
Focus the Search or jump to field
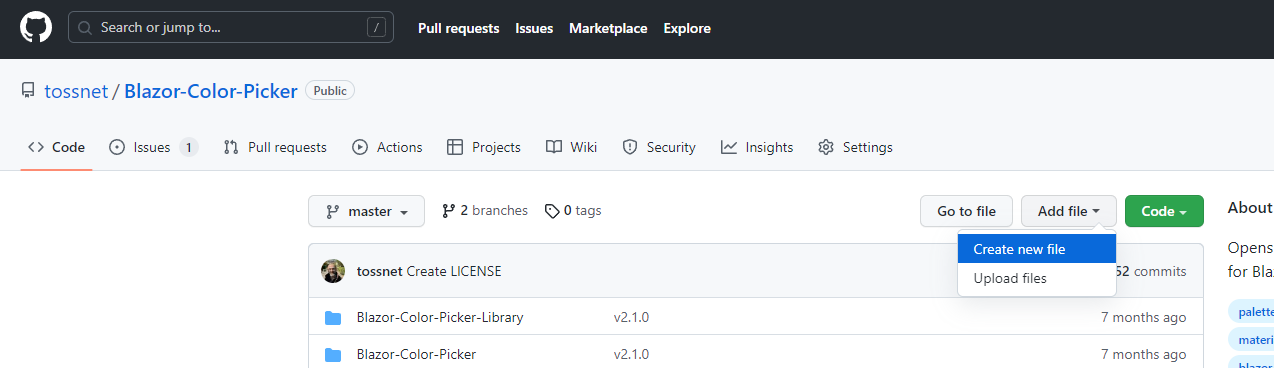point(231,28)
